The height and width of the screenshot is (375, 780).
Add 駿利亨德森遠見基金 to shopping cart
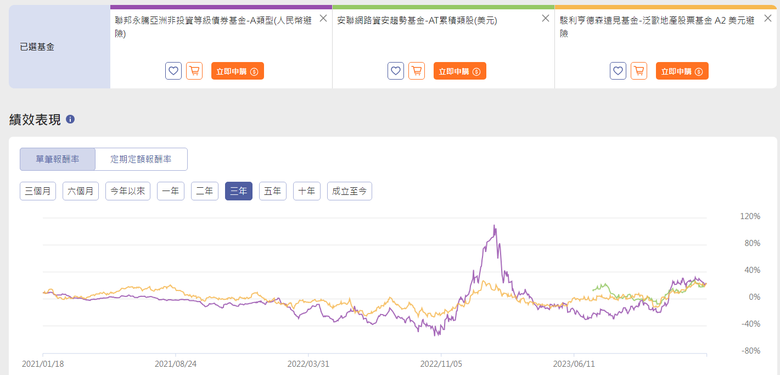pyautogui.click(x=639, y=71)
